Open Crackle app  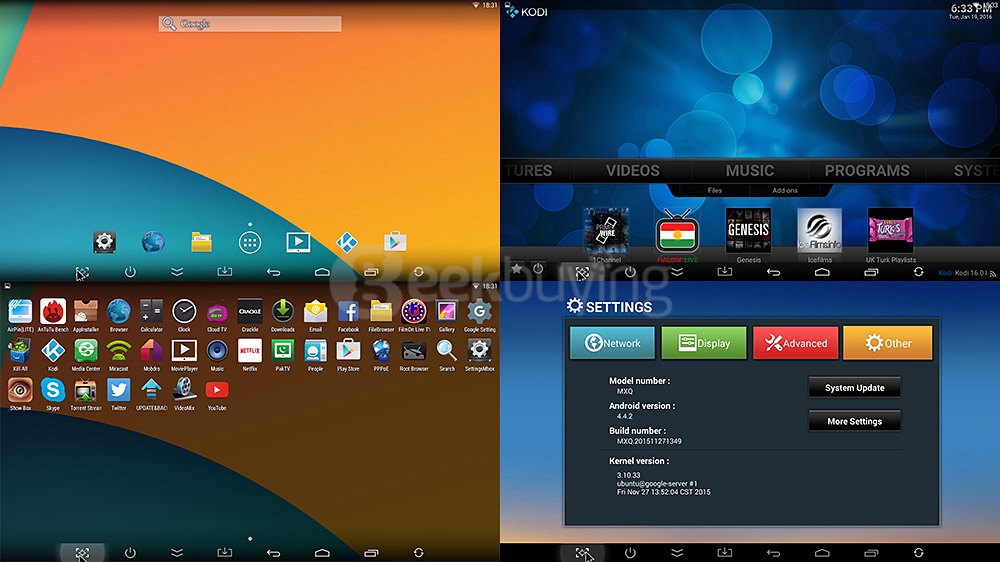tap(250, 315)
